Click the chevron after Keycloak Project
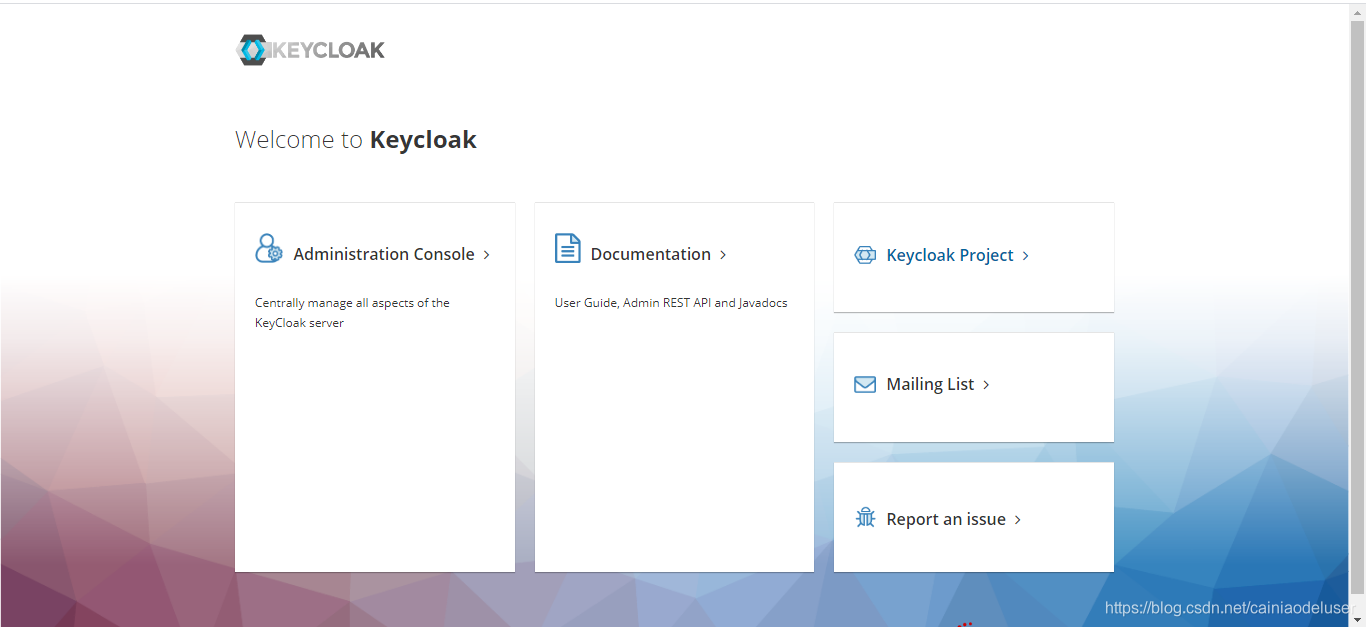 tap(1026, 256)
